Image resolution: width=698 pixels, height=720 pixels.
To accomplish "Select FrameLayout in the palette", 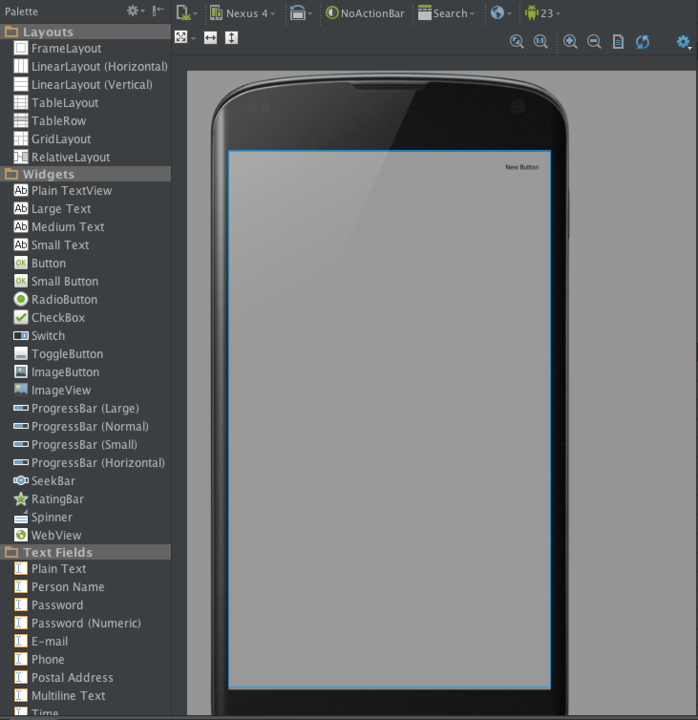I will 85,48.
